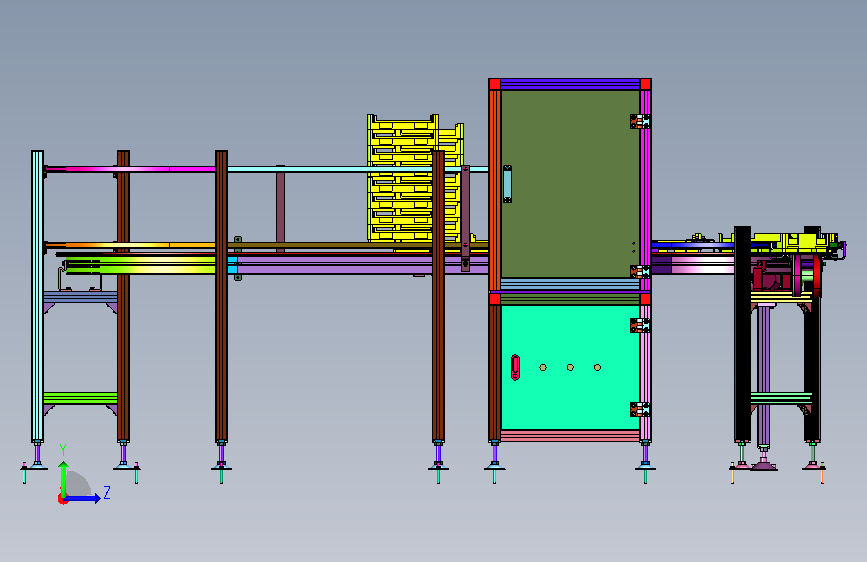Select the olive green upper cabinet door panel
Image resolution: width=867 pixels, height=562 pixels.
pos(570,184)
